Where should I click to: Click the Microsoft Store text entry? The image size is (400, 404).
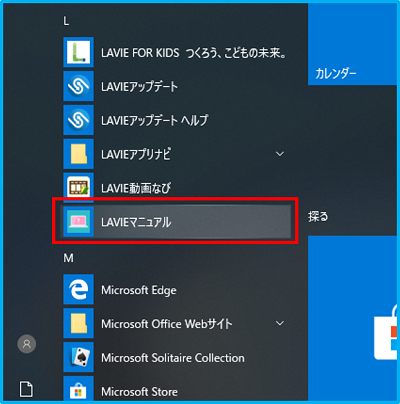(x=139, y=392)
